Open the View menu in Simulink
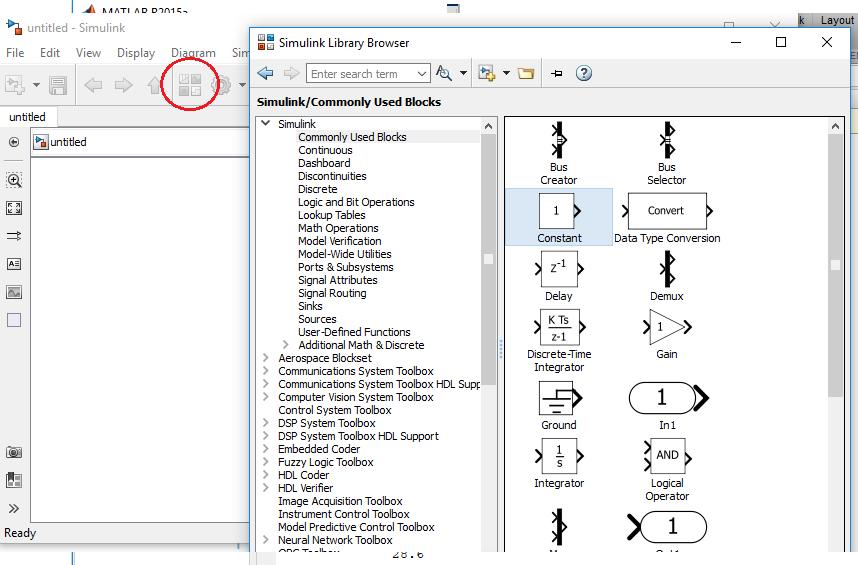Image resolution: width=858 pixels, height=565 pixels. coord(88,53)
